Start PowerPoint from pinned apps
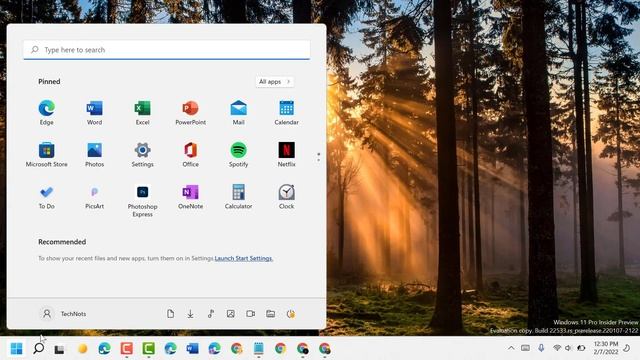640x360 pixels. [x=191, y=112]
